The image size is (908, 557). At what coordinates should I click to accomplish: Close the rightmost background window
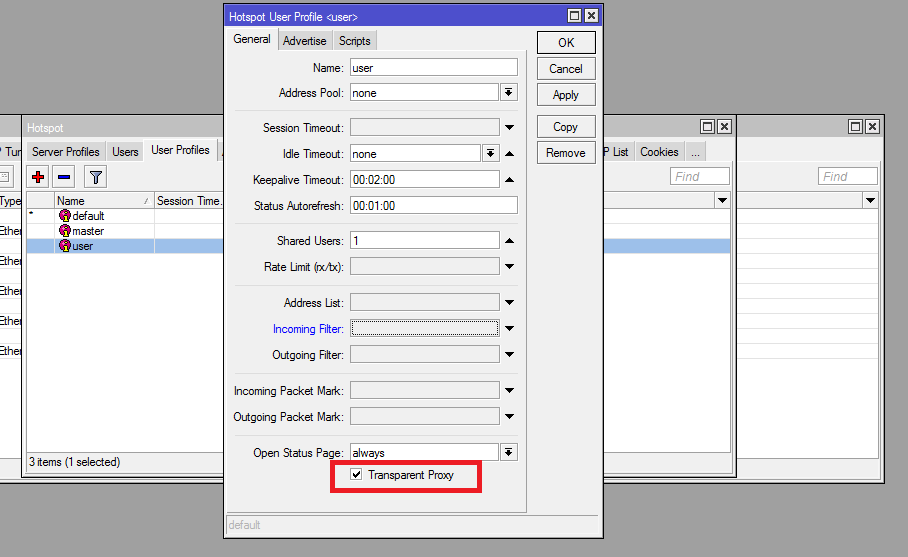pyautogui.click(x=873, y=127)
